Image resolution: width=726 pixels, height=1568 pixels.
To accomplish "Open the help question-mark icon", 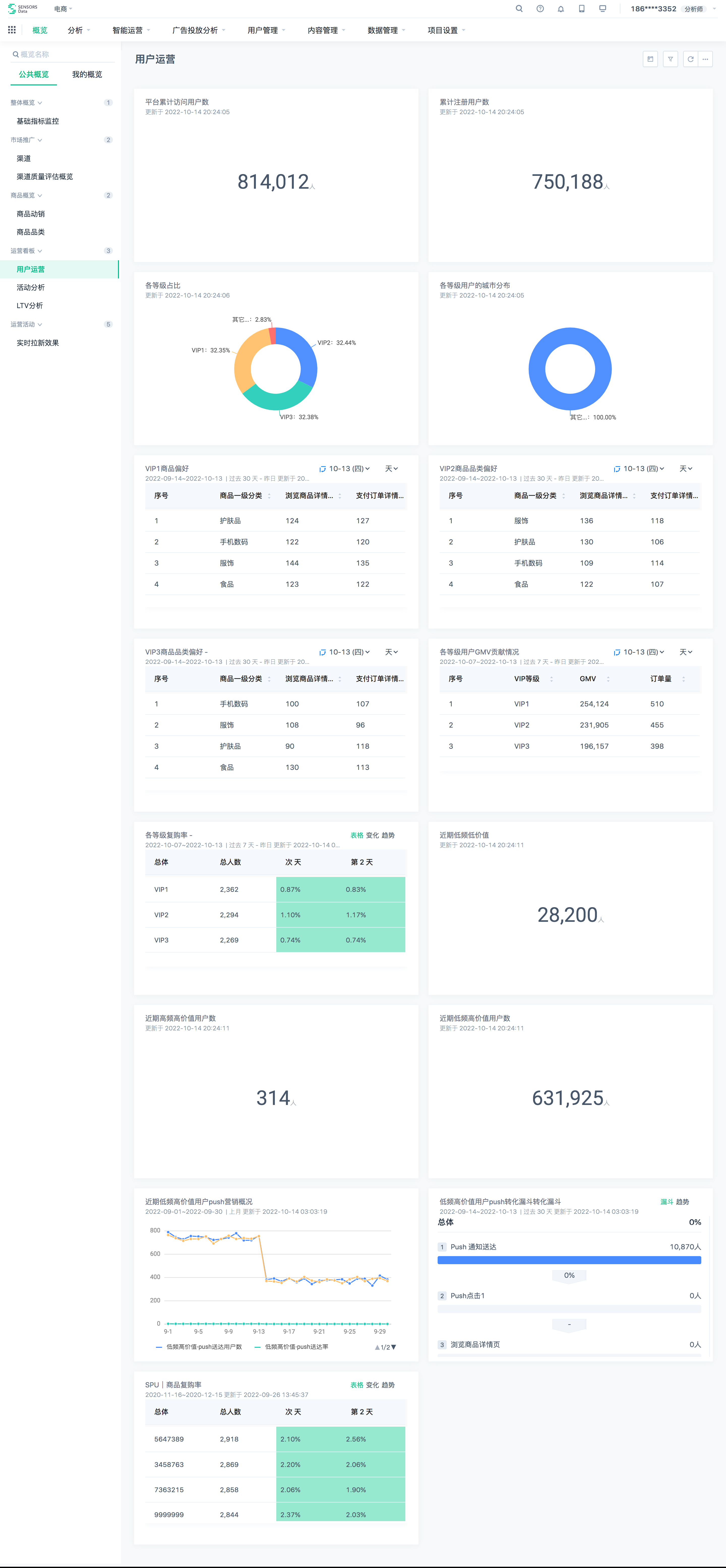I will point(540,9).
